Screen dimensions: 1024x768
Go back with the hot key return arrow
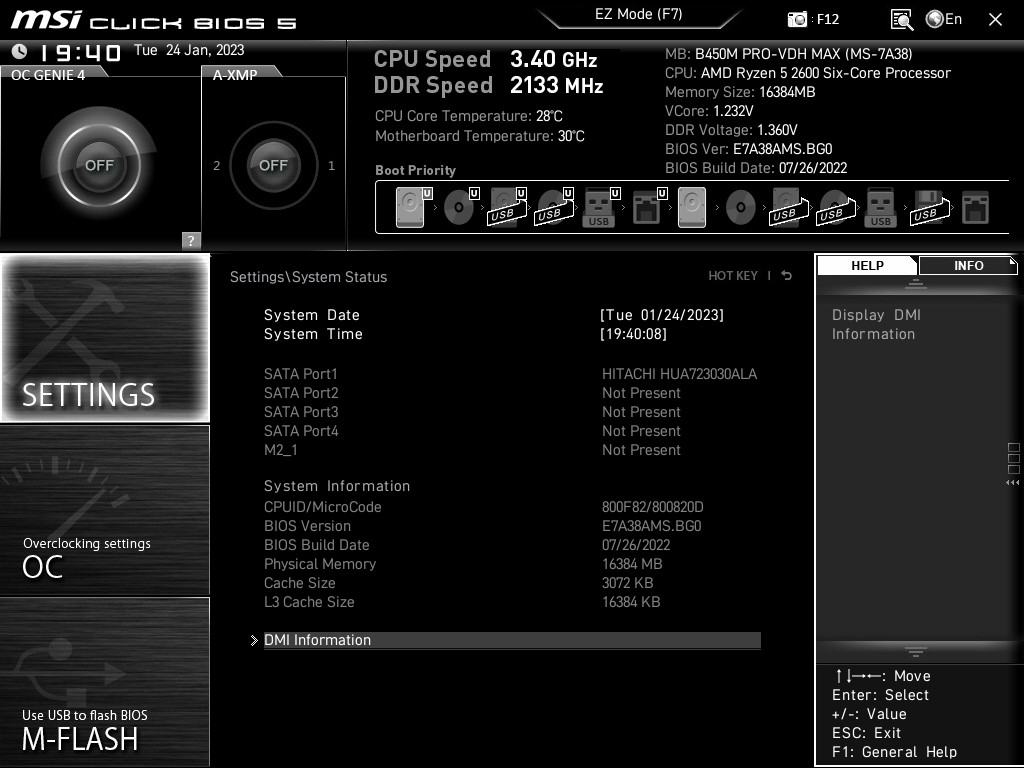coord(787,276)
